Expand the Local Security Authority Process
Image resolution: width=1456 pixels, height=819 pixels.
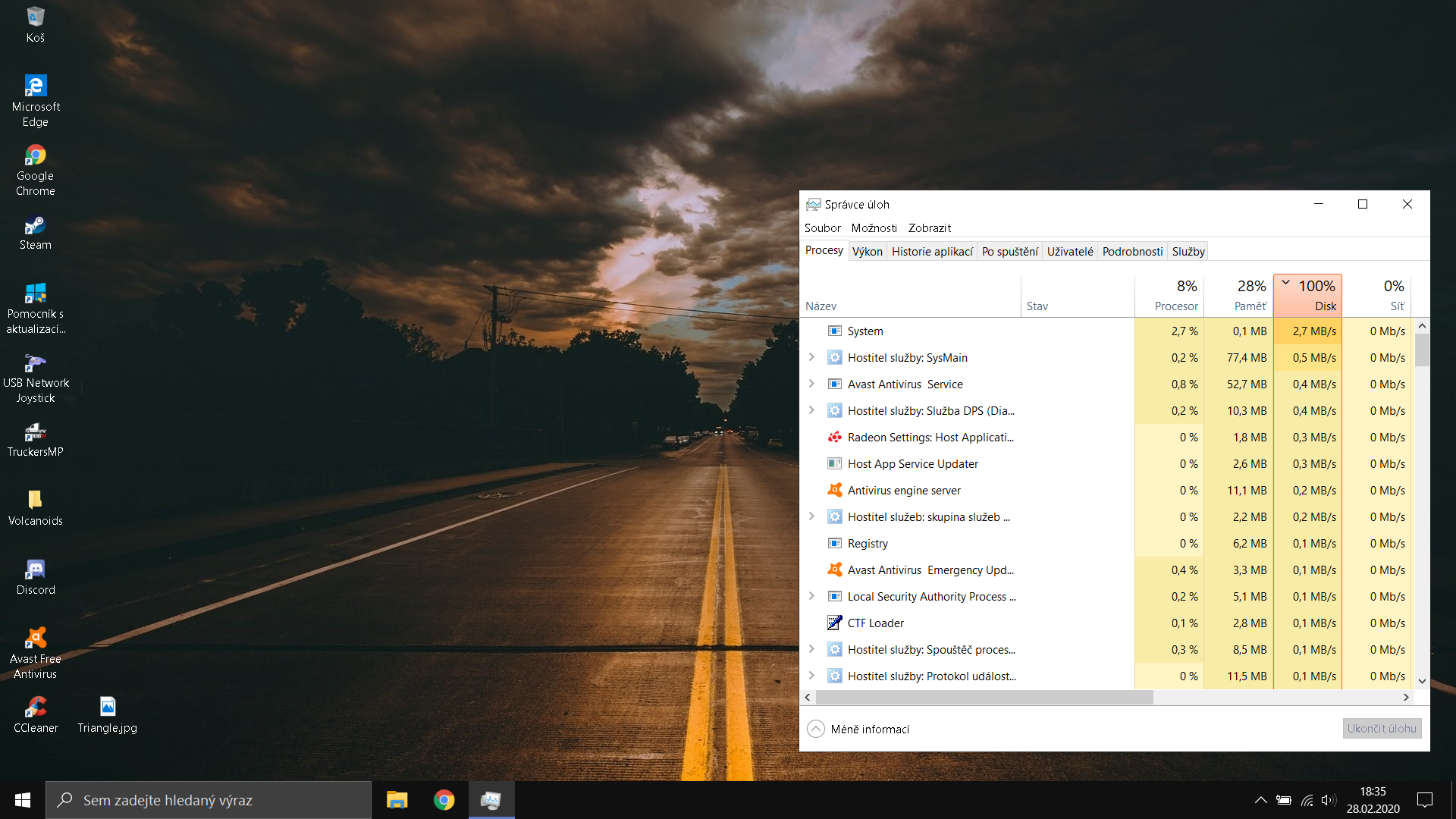coord(811,596)
